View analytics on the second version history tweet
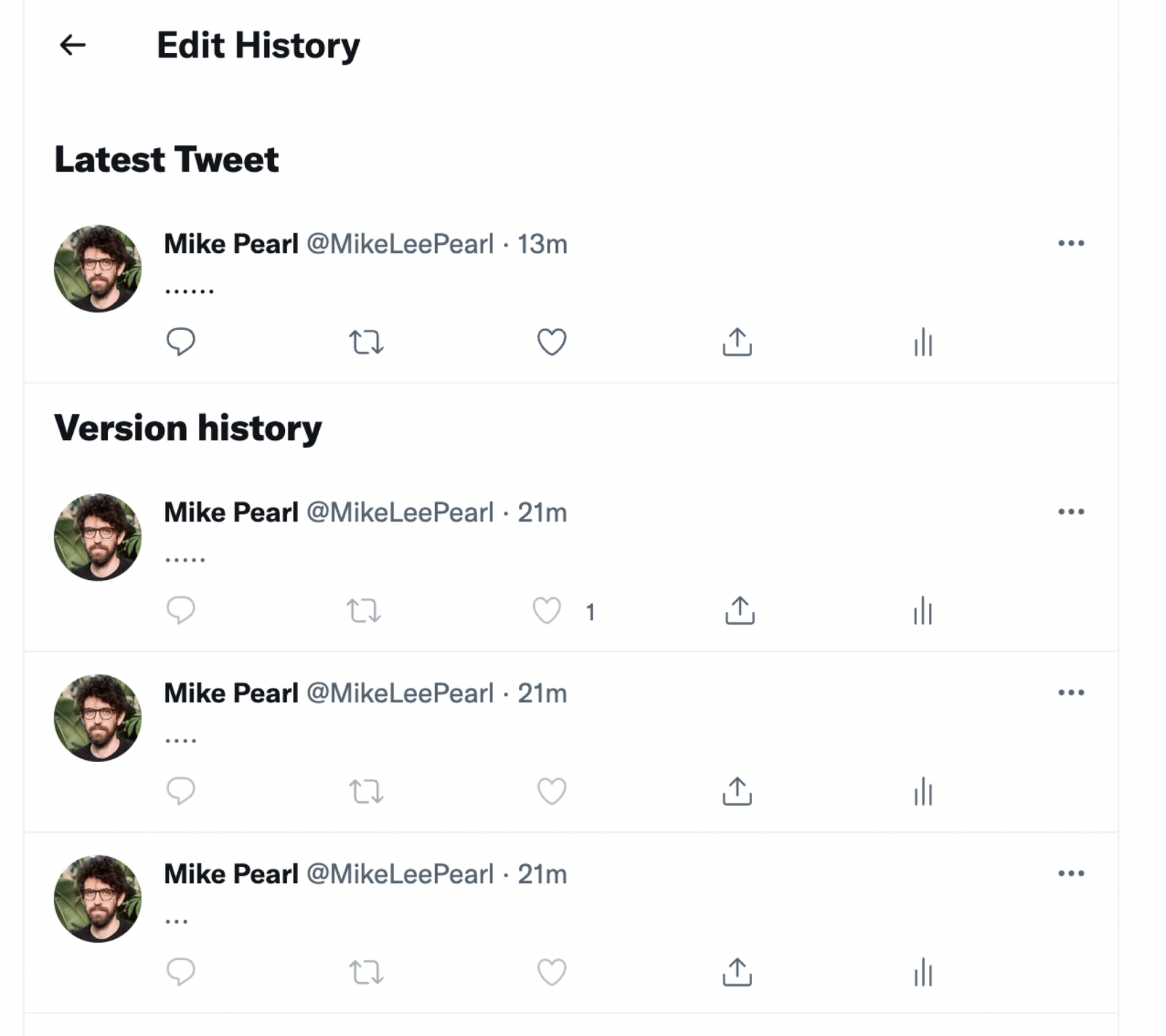The width and height of the screenshot is (1166, 1036). tap(922, 792)
